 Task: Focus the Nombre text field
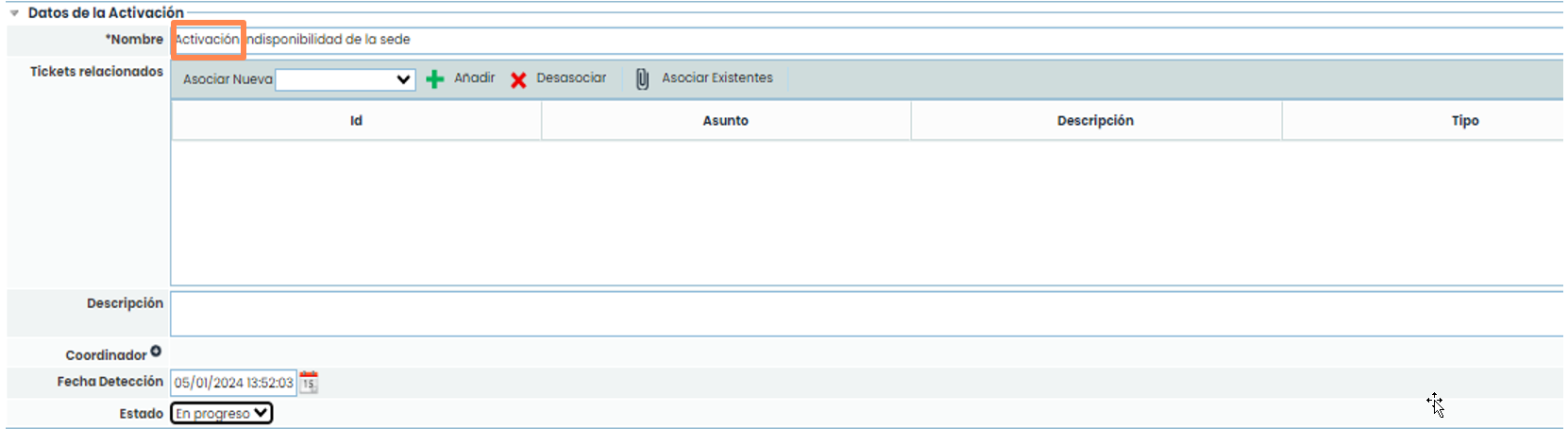click(850, 40)
